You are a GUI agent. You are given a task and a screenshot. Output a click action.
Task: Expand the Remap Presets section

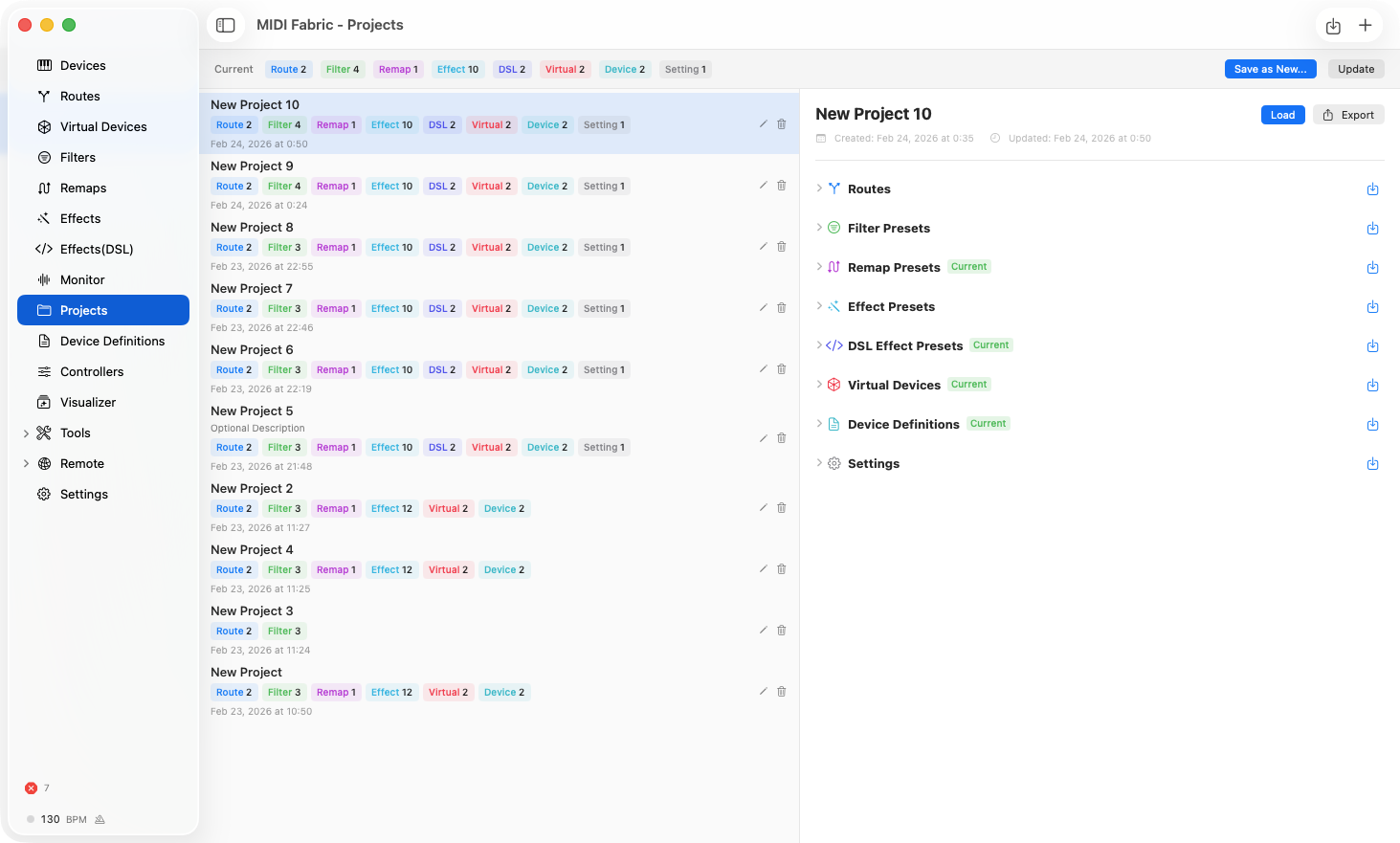point(819,267)
